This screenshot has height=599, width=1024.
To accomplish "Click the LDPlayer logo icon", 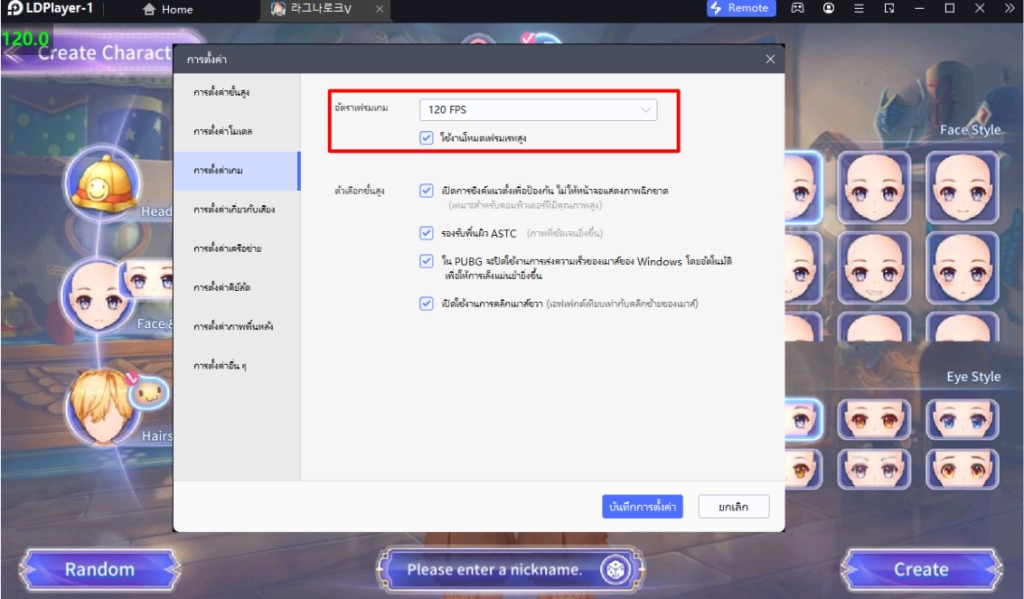I will 14,8.
